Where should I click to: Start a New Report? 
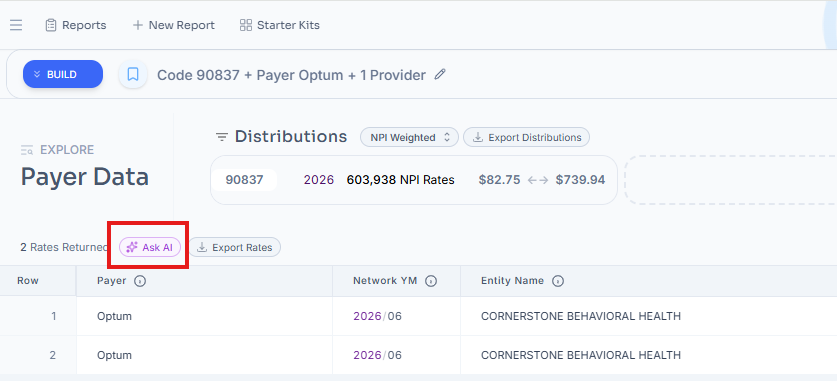pos(173,25)
